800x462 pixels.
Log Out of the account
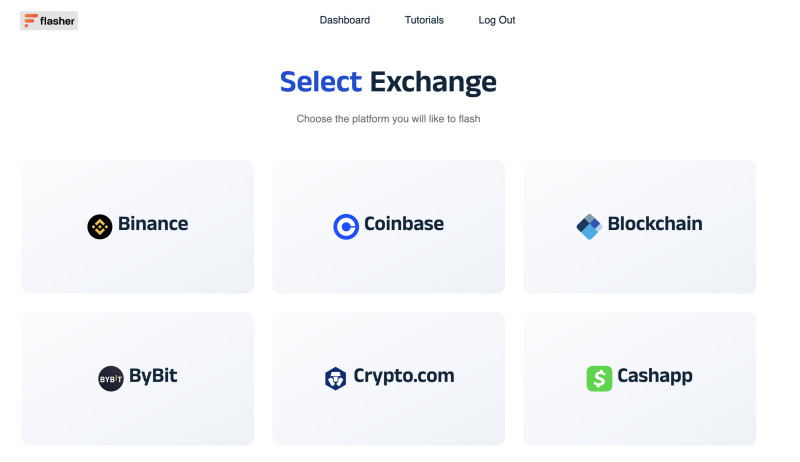point(497,20)
